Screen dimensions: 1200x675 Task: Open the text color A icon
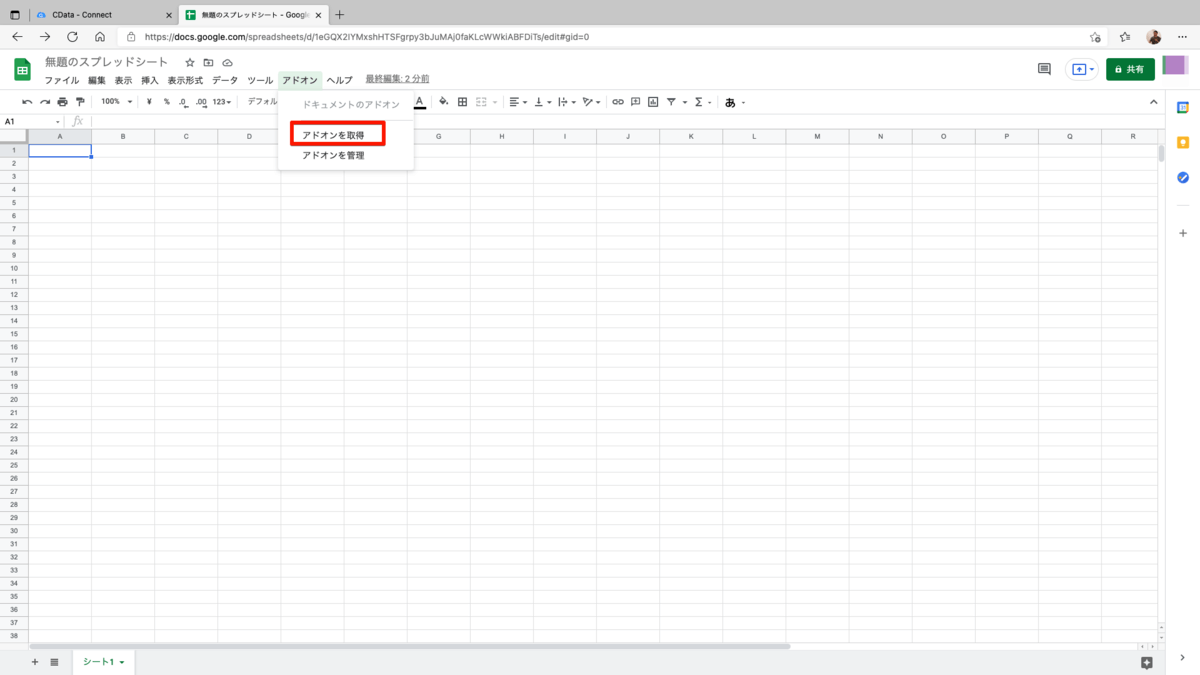[x=420, y=102]
